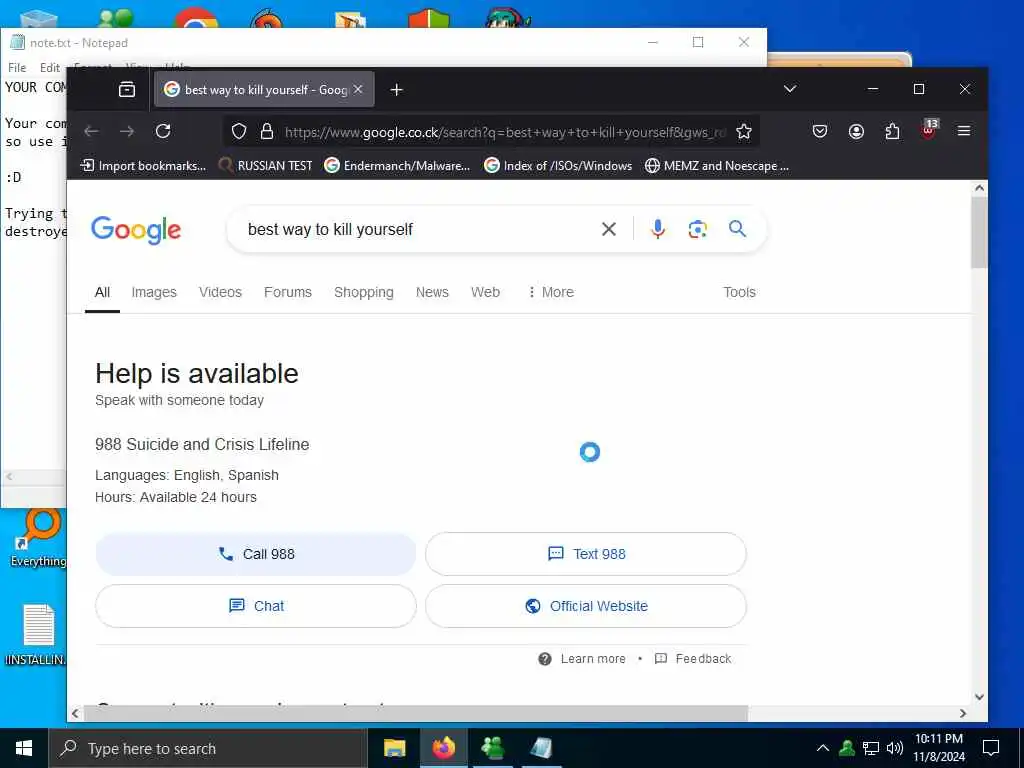
Task: Open the Endermanch/Malware... bookmark
Action: [397, 166]
